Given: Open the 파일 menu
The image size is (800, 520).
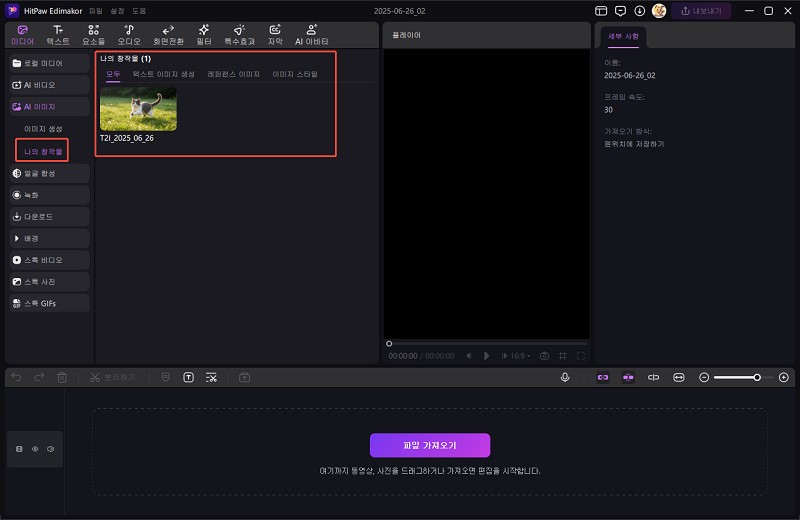Looking at the screenshot, I should 95,11.
